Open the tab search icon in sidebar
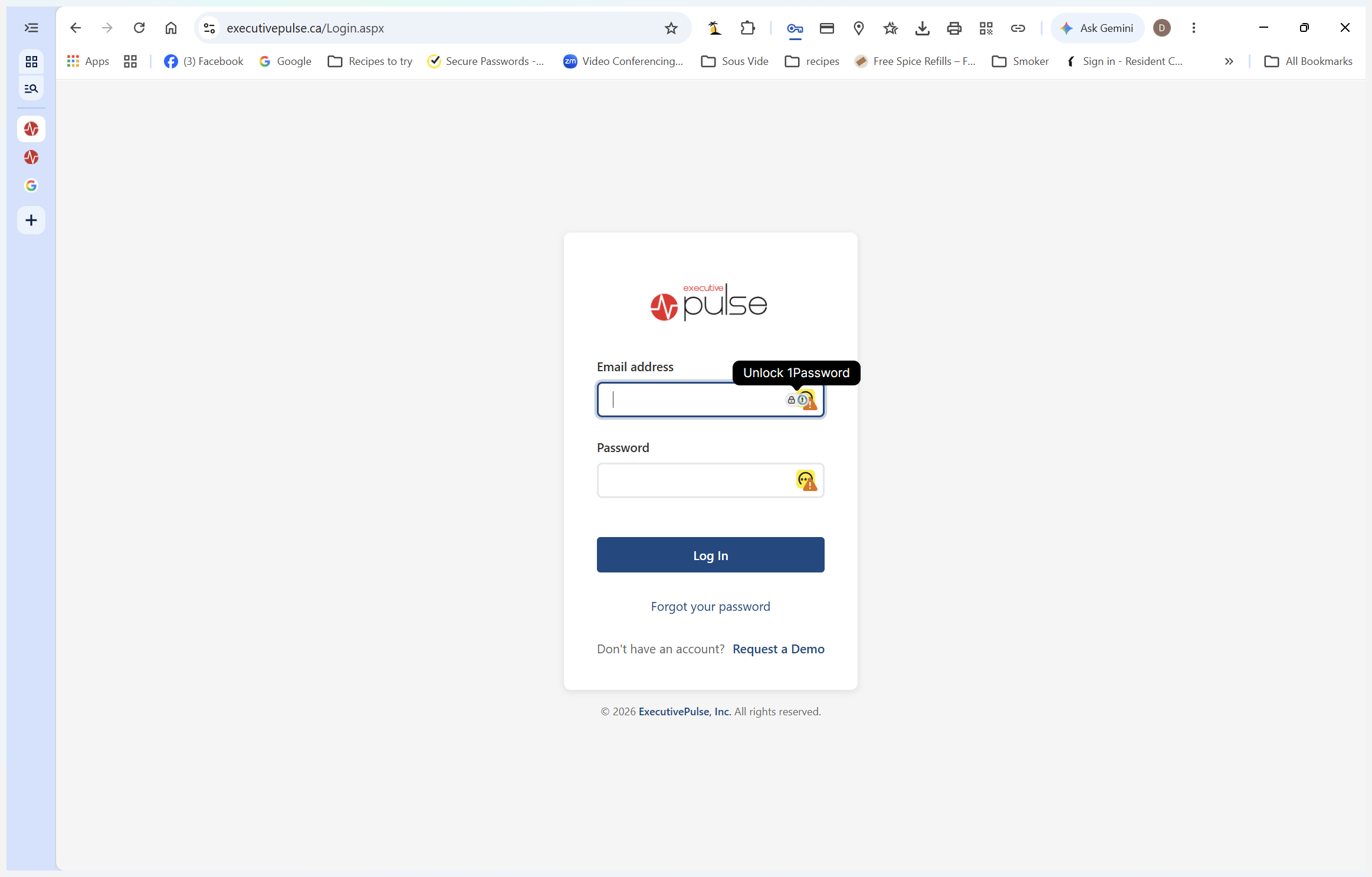 coord(31,89)
